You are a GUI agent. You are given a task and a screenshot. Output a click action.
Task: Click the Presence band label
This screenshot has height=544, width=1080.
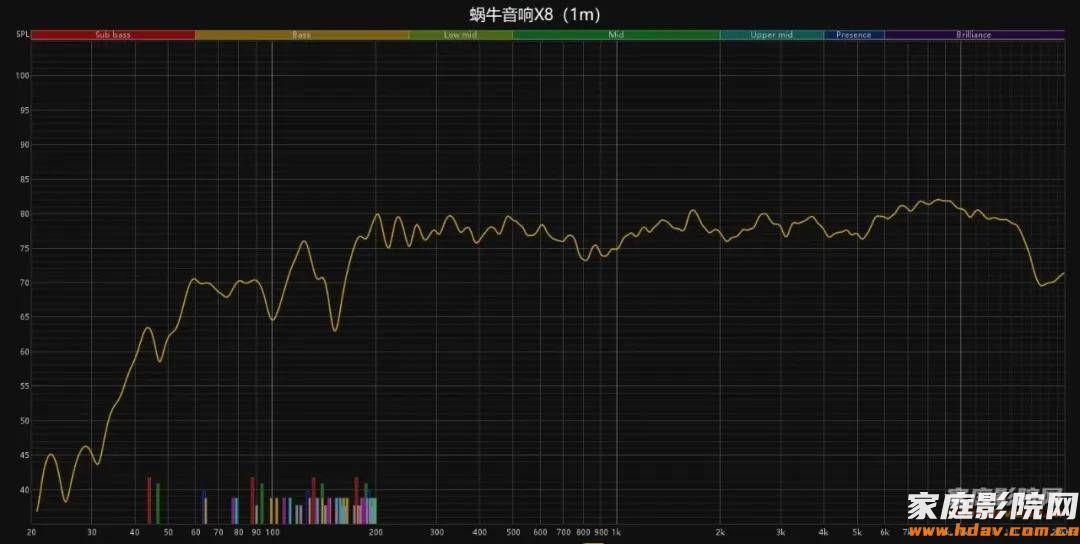click(x=853, y=34)
